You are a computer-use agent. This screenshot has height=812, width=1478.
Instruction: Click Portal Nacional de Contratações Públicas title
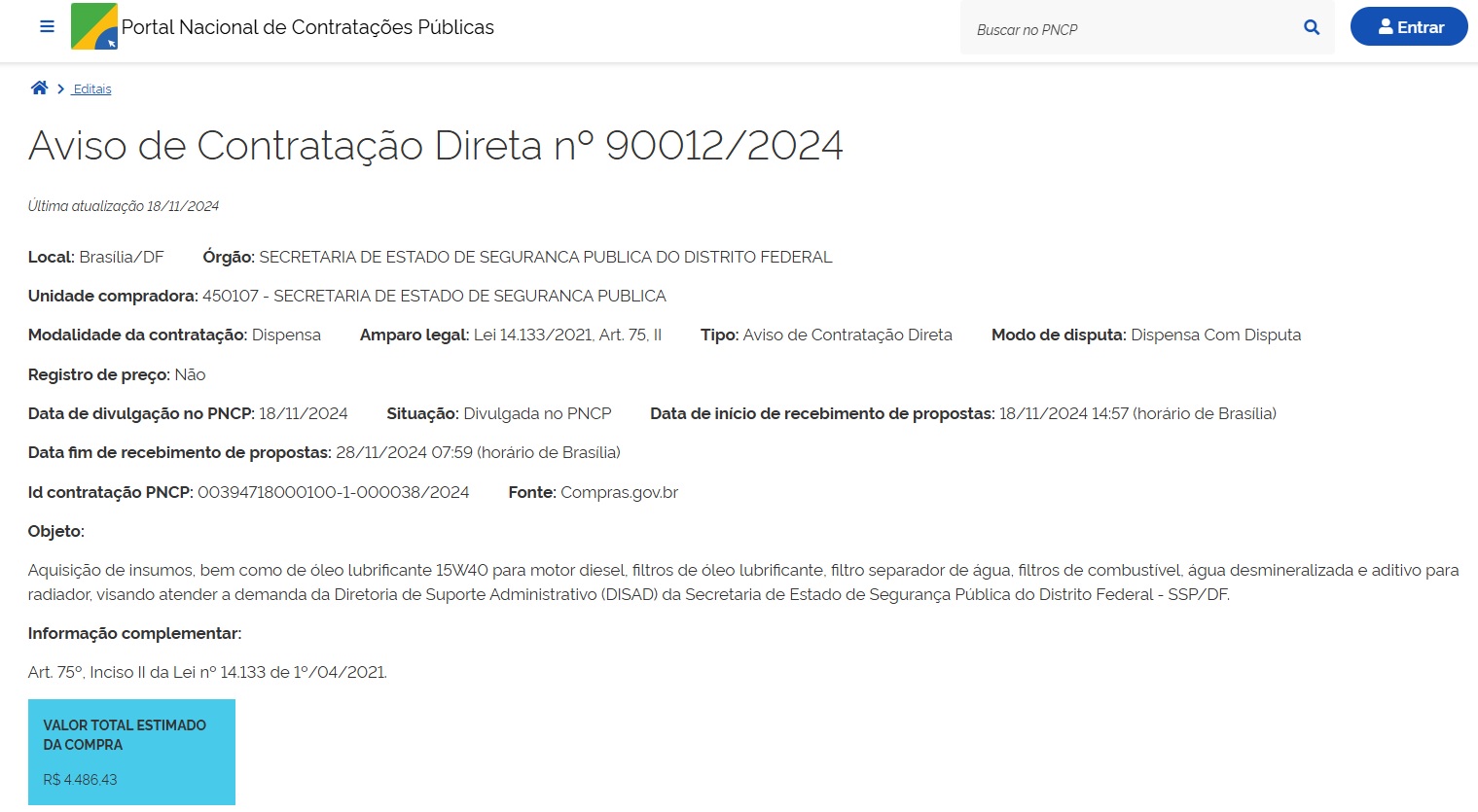[307, 27]
